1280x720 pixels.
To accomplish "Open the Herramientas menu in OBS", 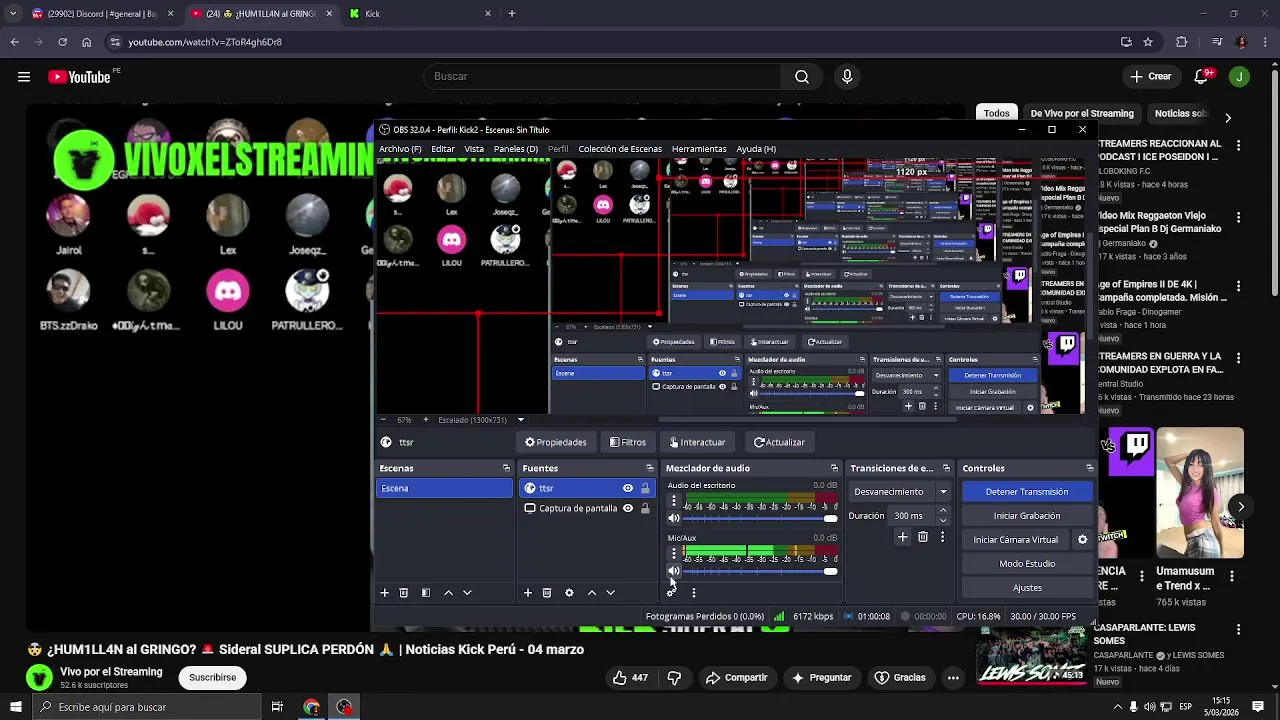I will point(699,149).
